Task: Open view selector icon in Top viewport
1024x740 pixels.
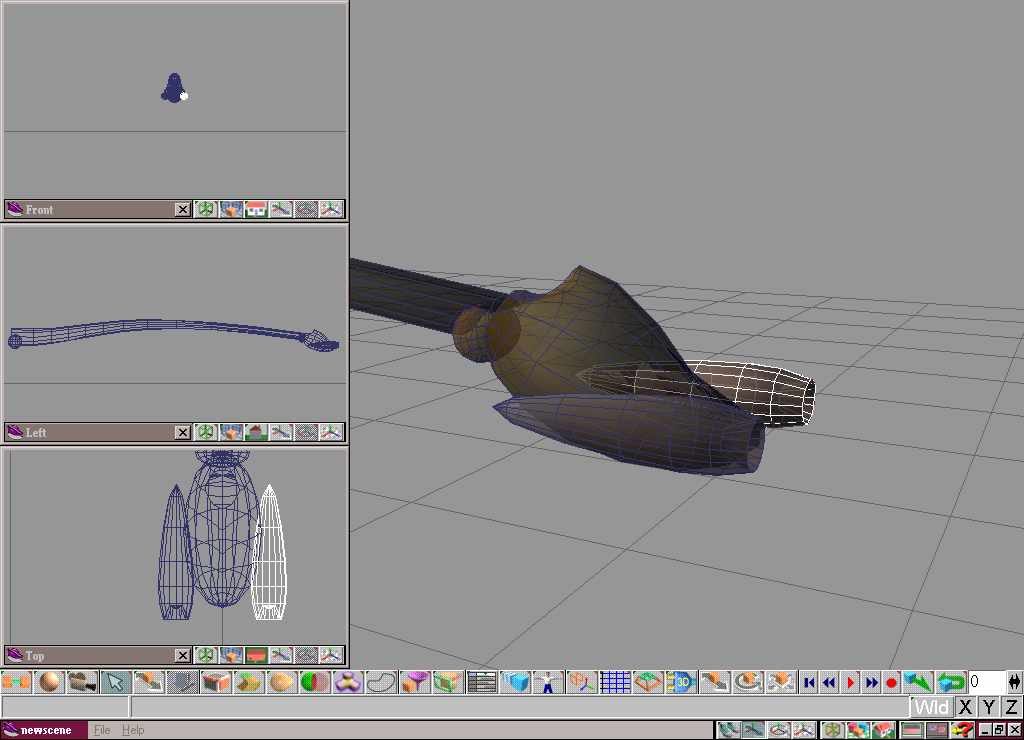Action: [256, 655]
